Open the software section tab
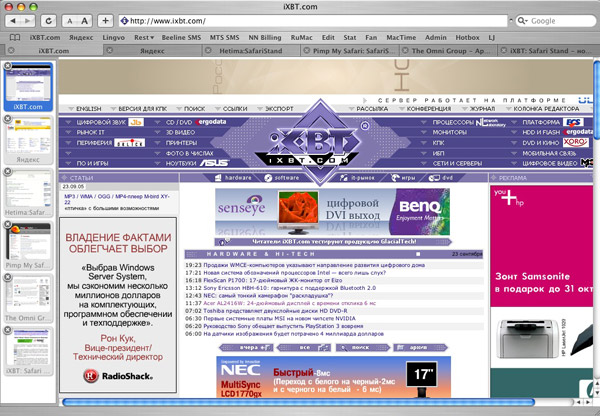The height and width of the screenshot is (416, 600). pyautogui.click(x=282, y=178)
